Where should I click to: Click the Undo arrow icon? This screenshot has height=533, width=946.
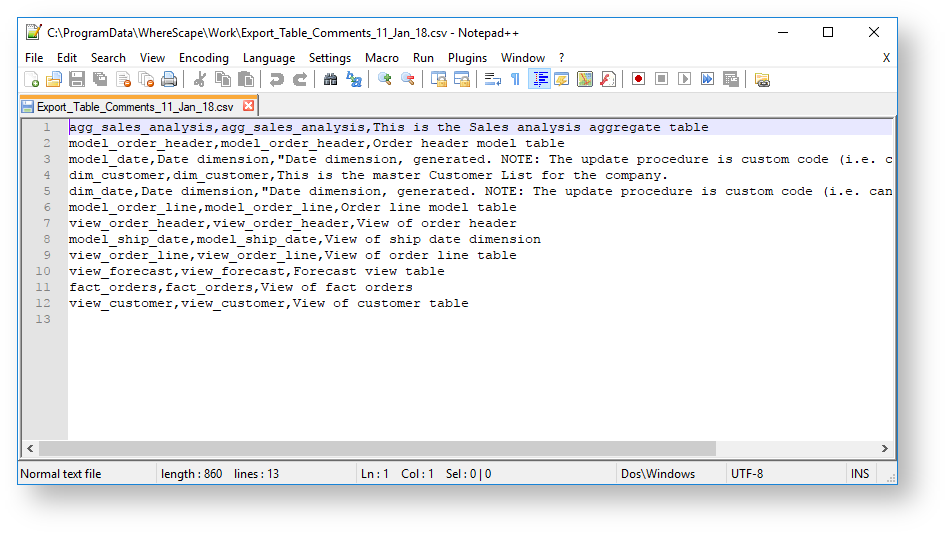[x=276, y=79]
